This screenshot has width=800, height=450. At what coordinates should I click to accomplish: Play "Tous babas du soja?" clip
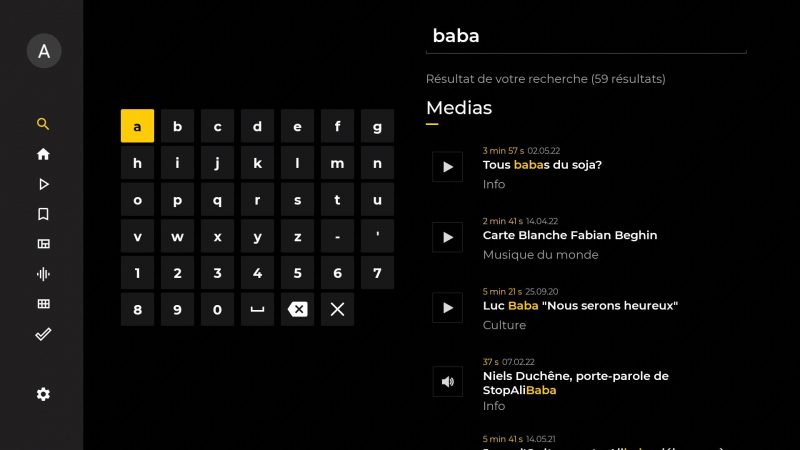click(x=447, y=166)
